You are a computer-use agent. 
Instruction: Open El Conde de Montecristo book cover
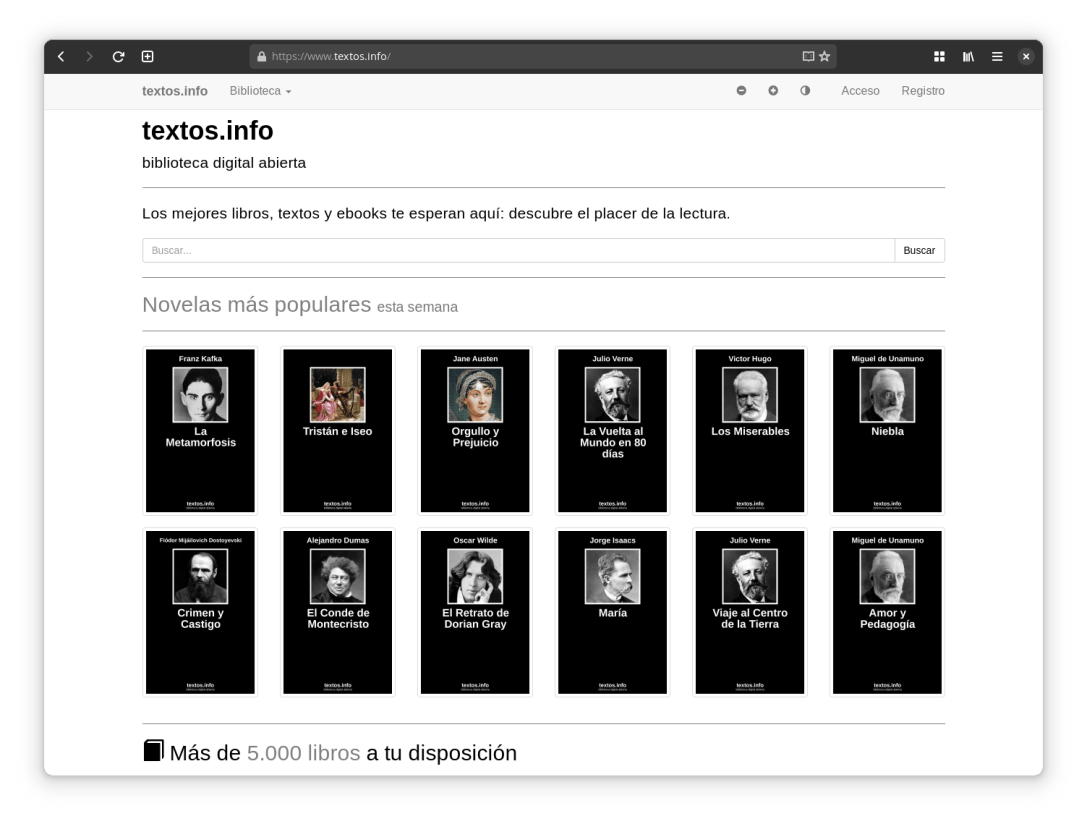[x=338, y=612]
